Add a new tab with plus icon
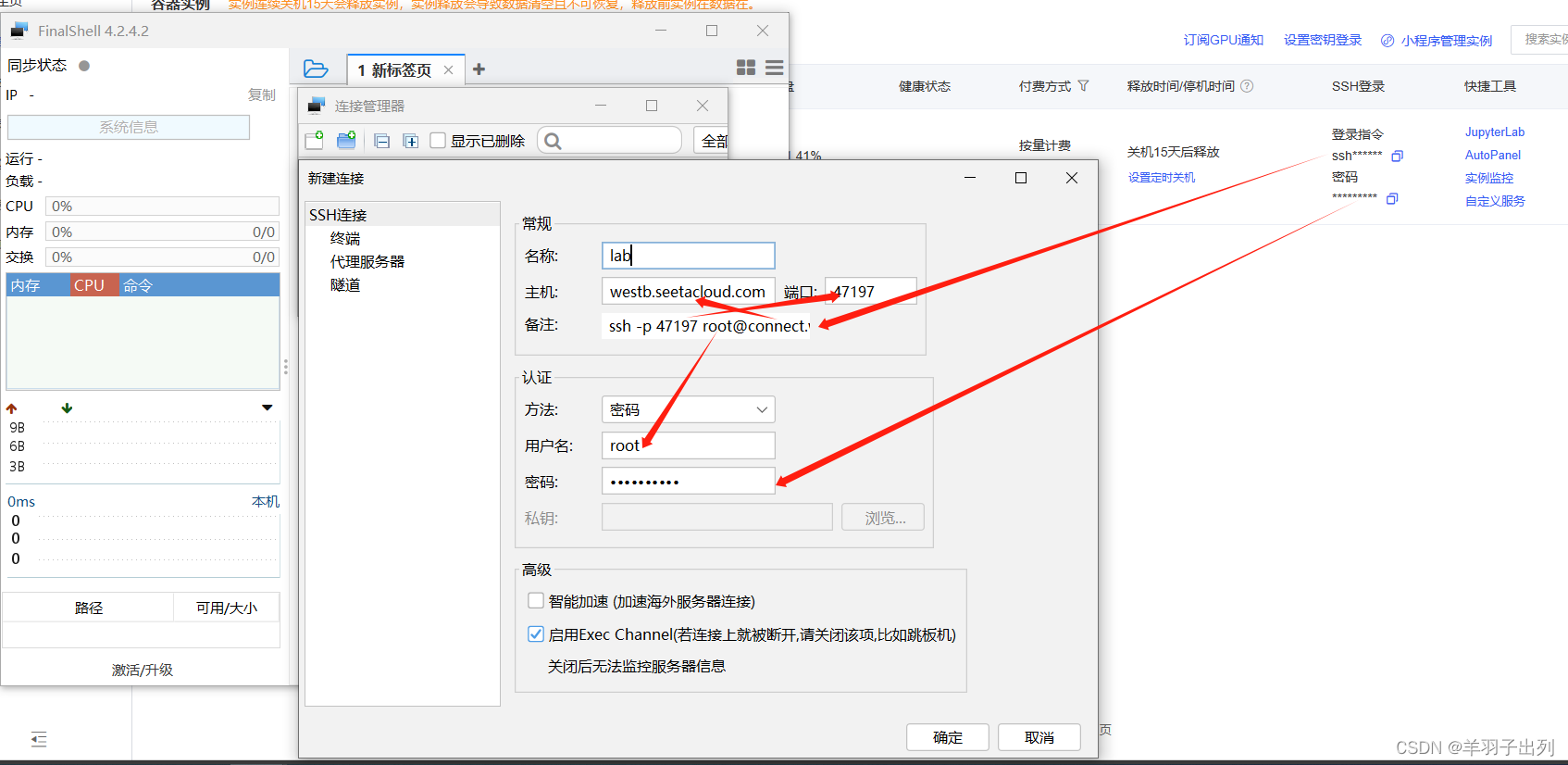 point(479,69)
